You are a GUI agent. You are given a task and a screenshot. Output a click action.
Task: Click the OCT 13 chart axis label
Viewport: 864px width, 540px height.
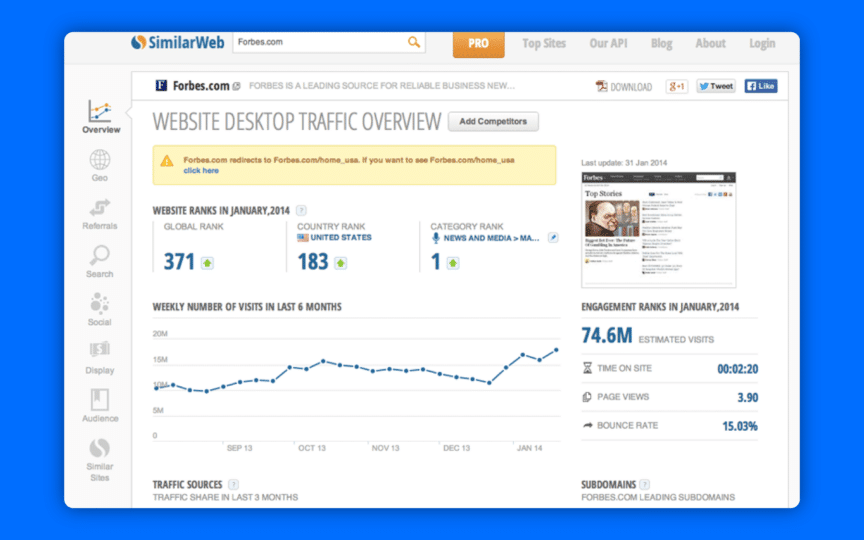[x=312, y=448]
